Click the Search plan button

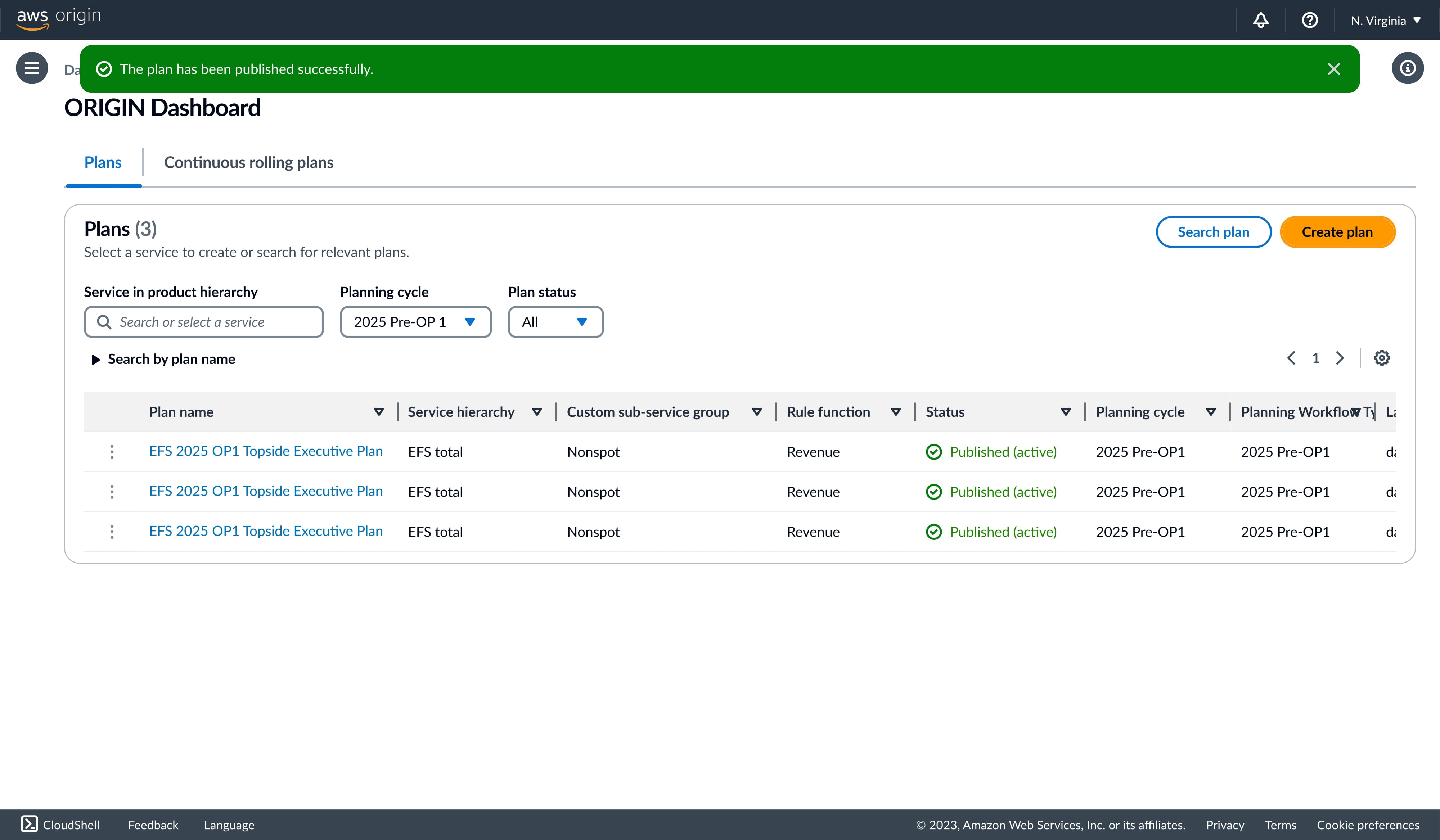1212,232
